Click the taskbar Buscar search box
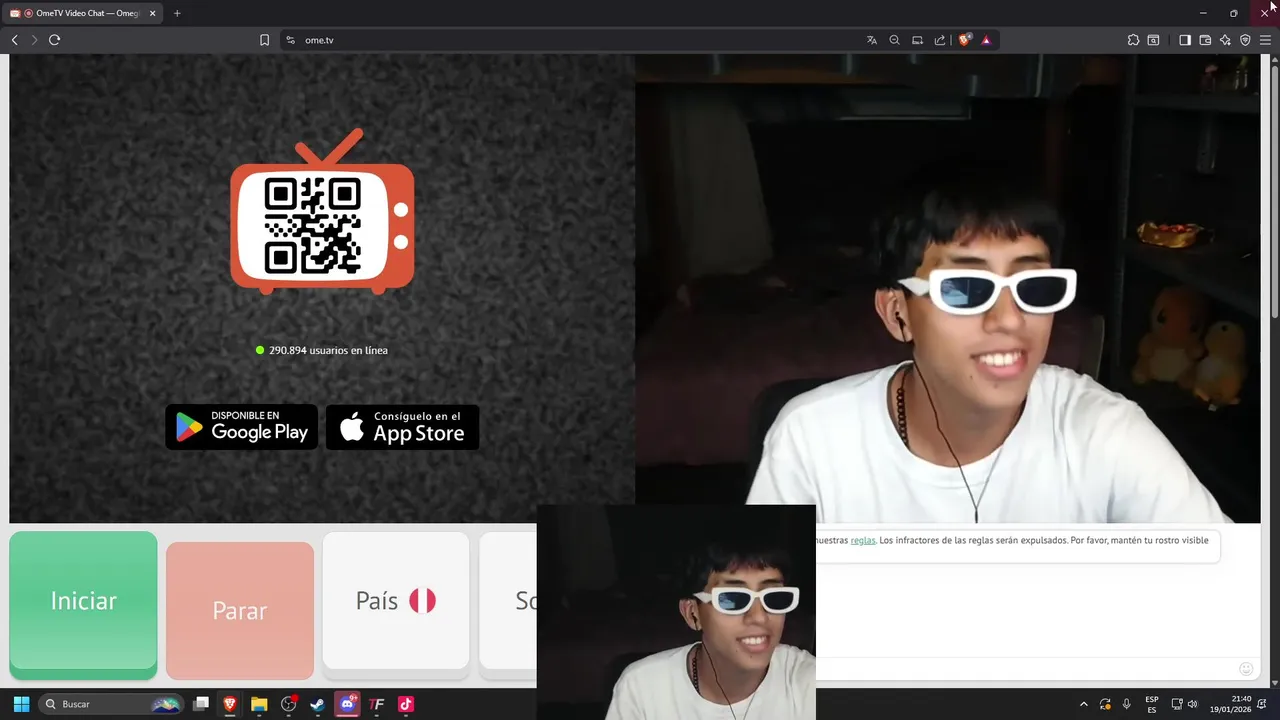 tap(111, 704)
